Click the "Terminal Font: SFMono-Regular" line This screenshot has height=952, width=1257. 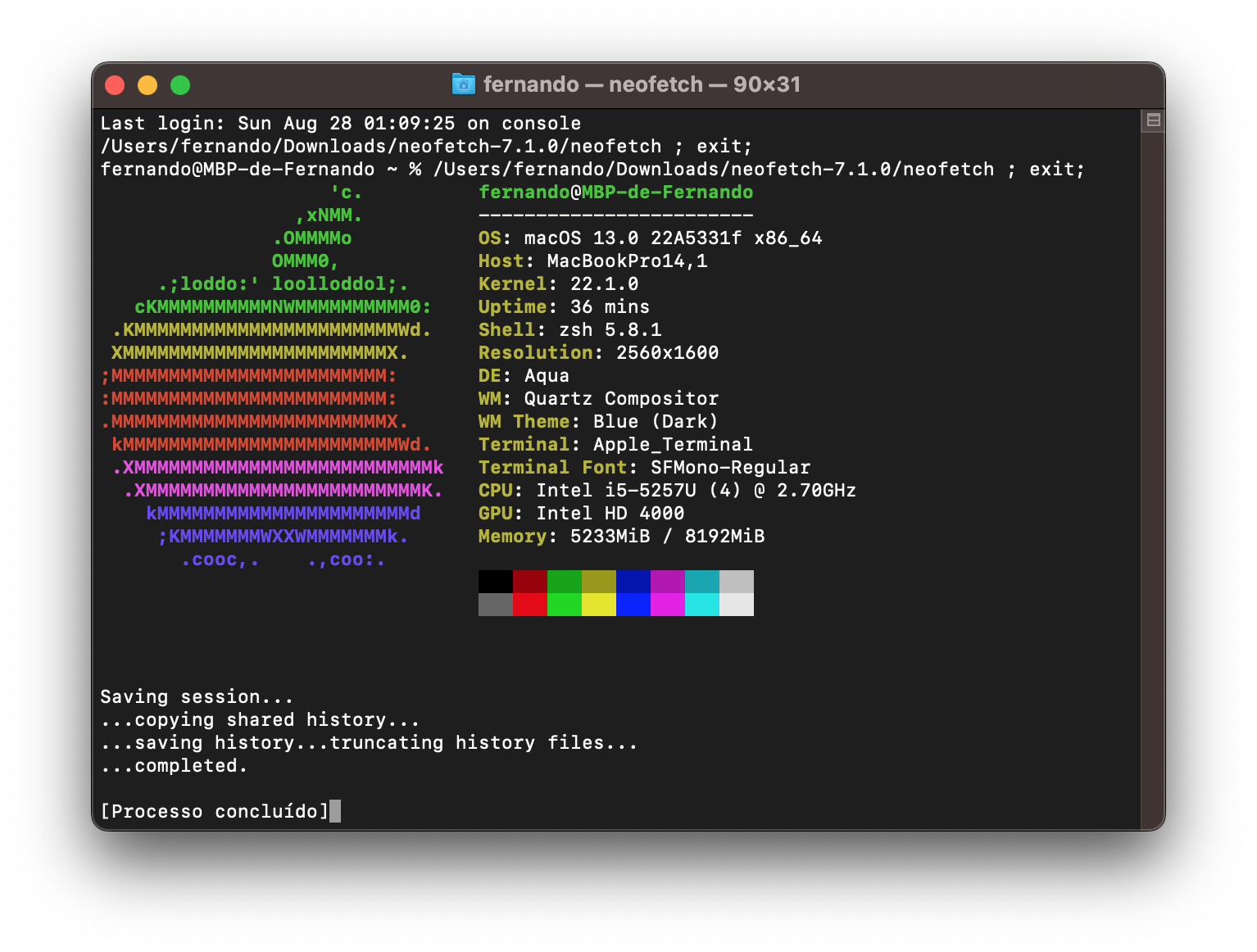click(645, 468)
